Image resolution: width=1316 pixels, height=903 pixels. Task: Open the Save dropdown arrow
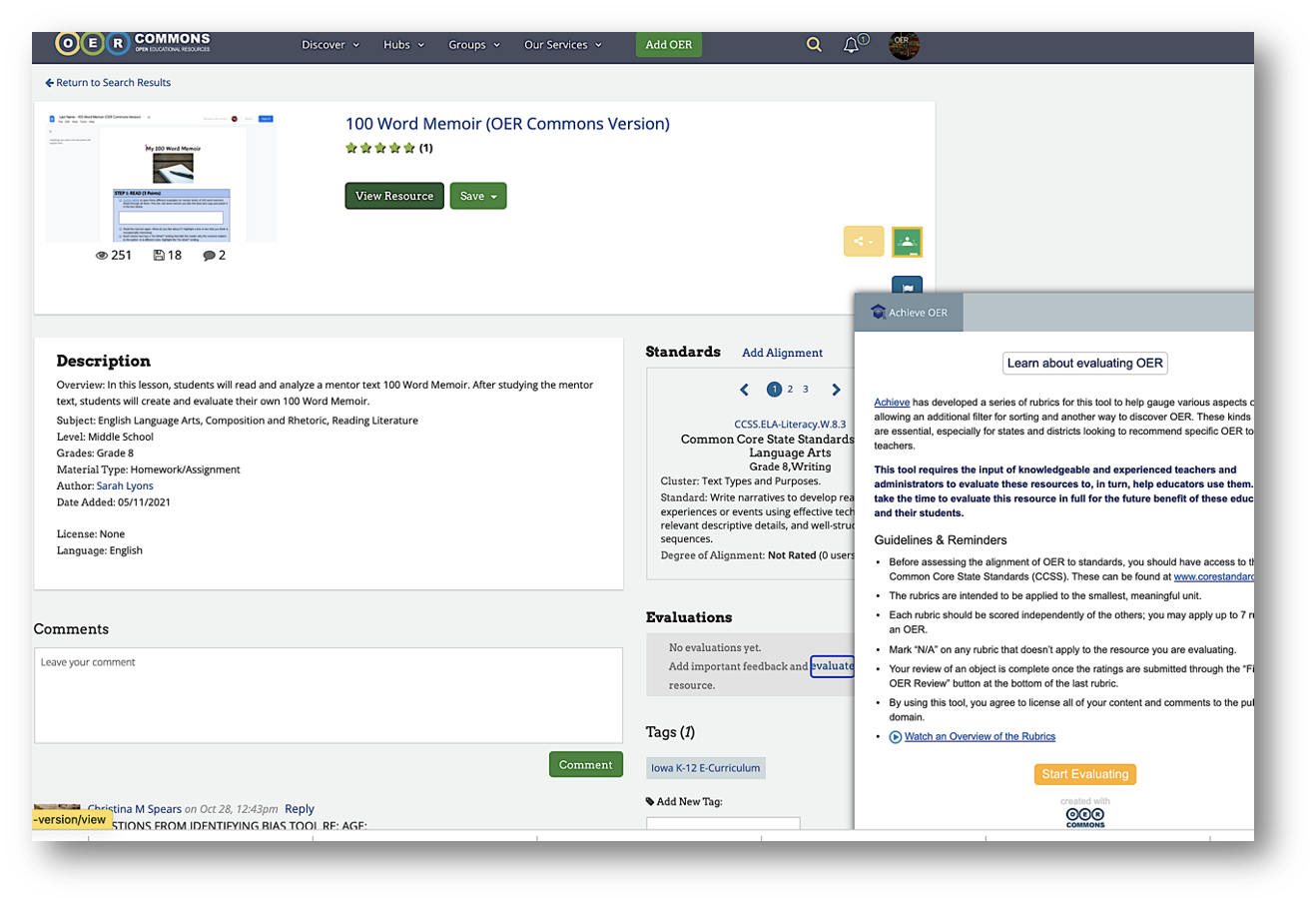click(x=493, y=196)
